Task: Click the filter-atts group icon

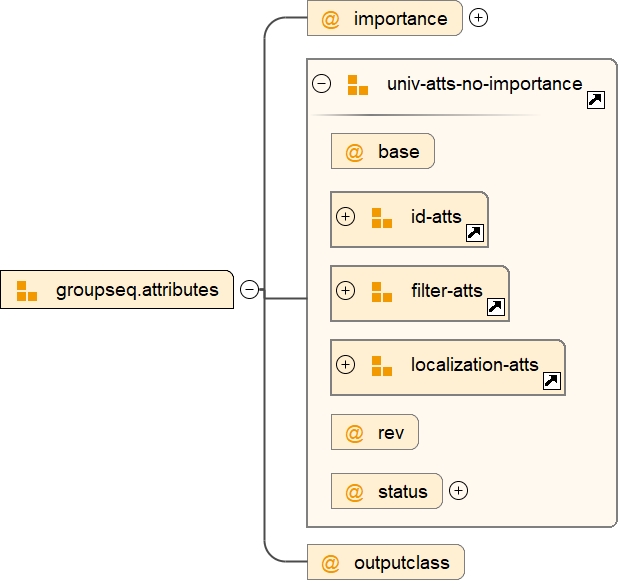Action: (x=382, y=292)
